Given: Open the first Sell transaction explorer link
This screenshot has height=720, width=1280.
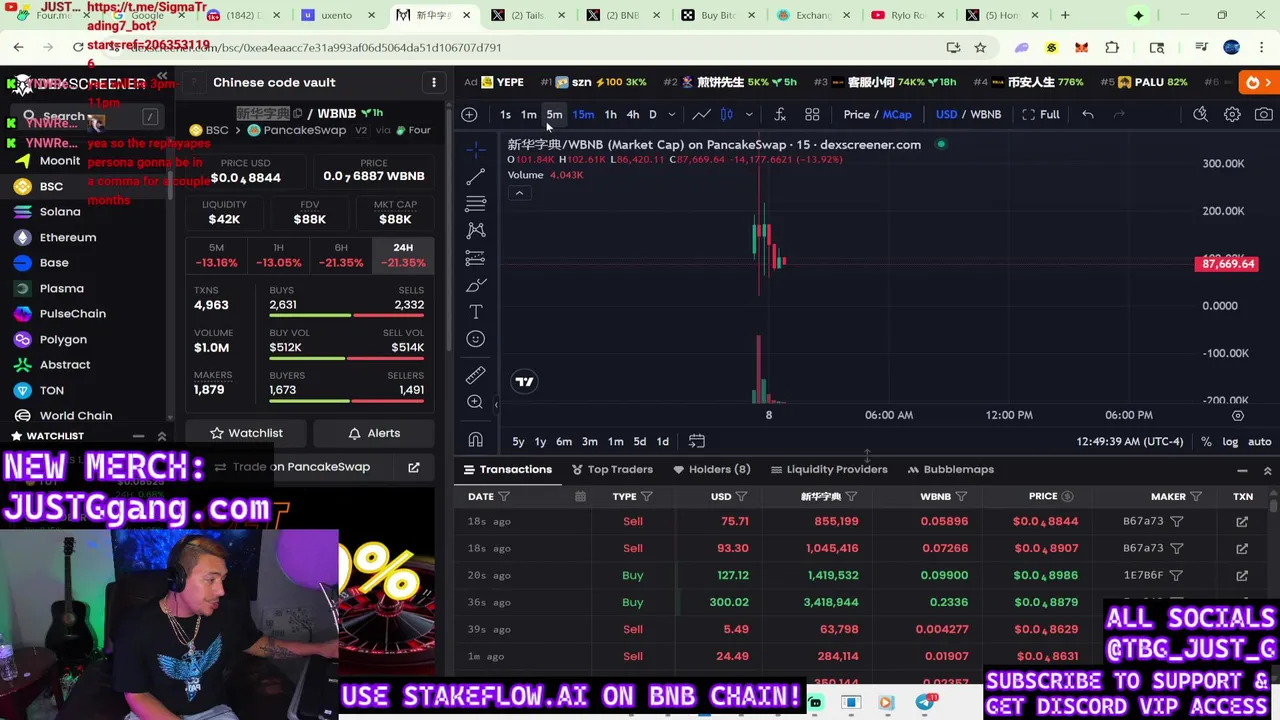Looking at the screenshot, I should point(1242,521).
